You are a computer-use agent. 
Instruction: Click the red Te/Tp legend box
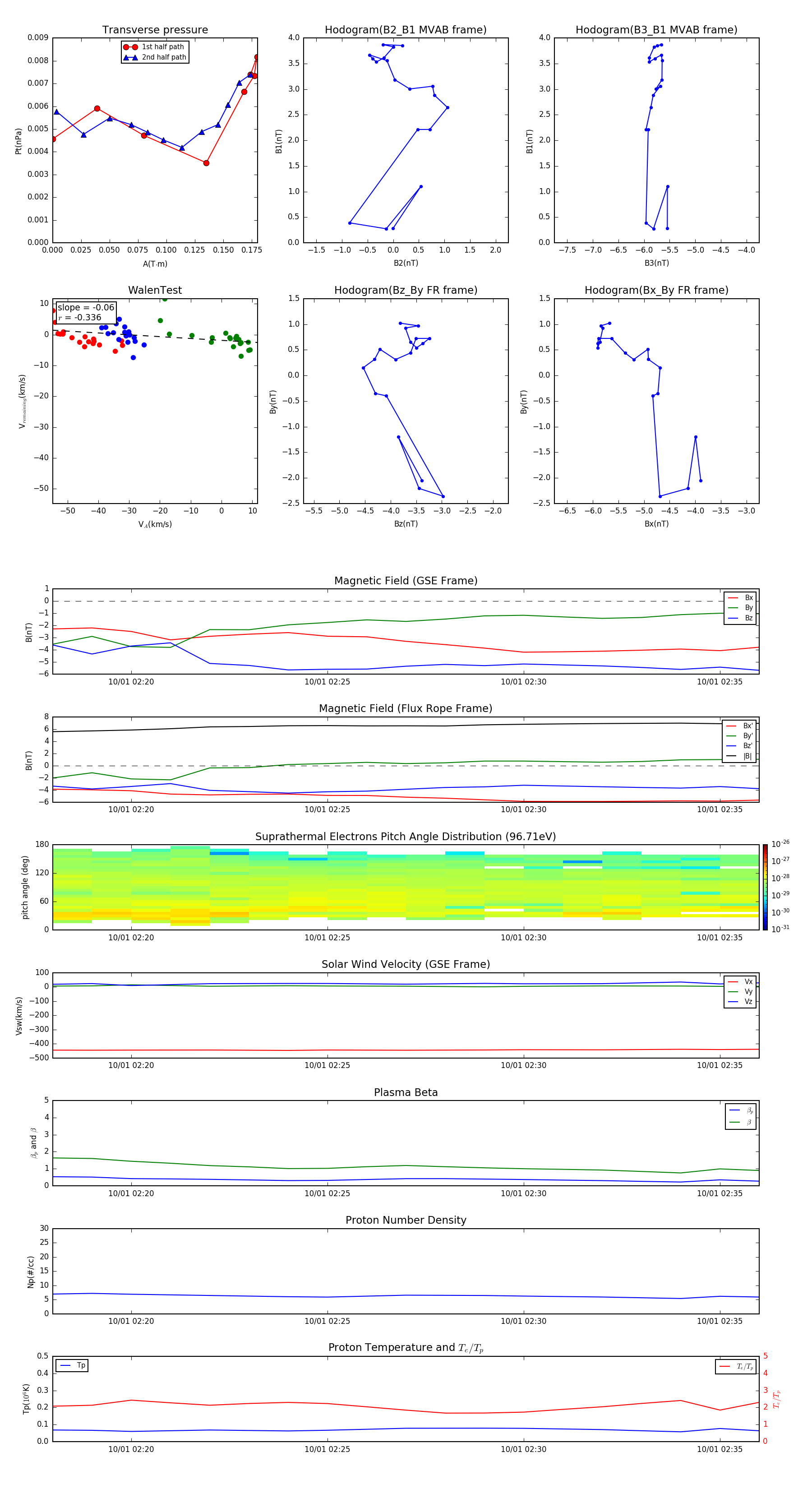736,1366
